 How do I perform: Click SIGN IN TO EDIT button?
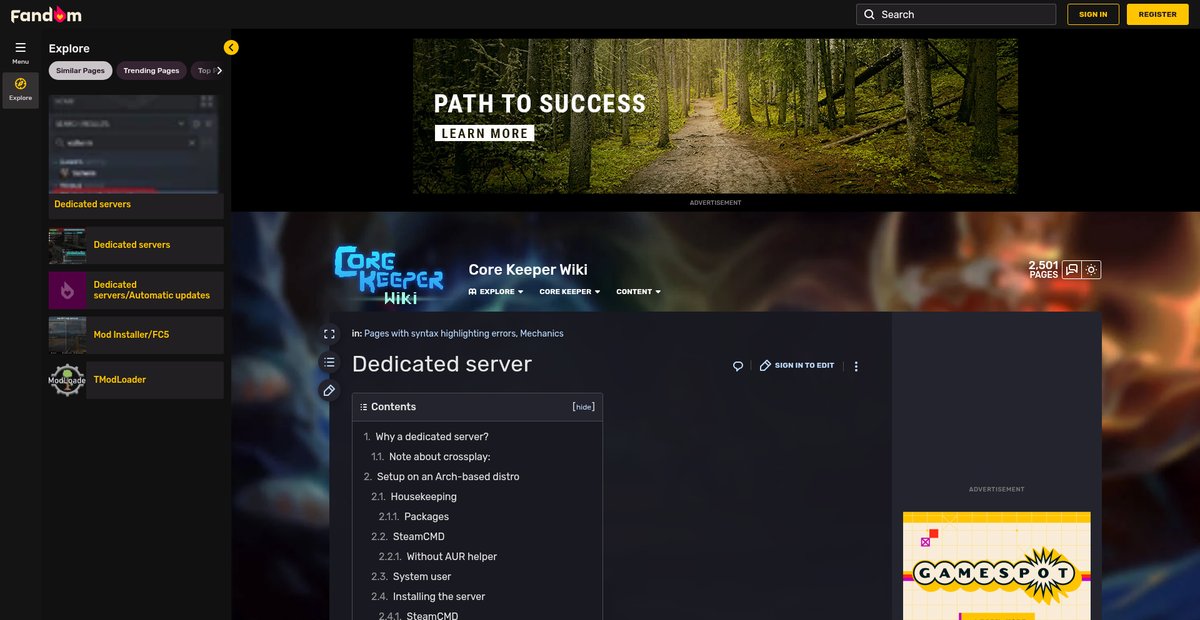pos(797,366)
